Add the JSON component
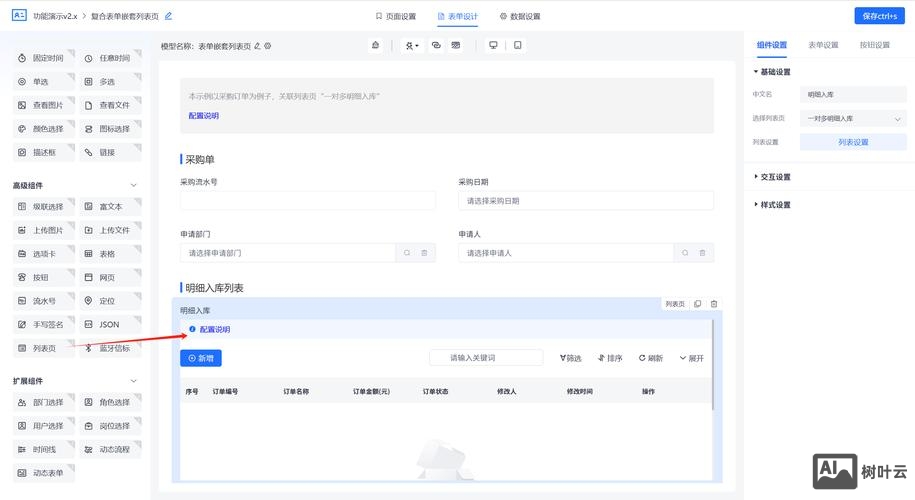Viewport: 915px width, 500px height. 110,324
